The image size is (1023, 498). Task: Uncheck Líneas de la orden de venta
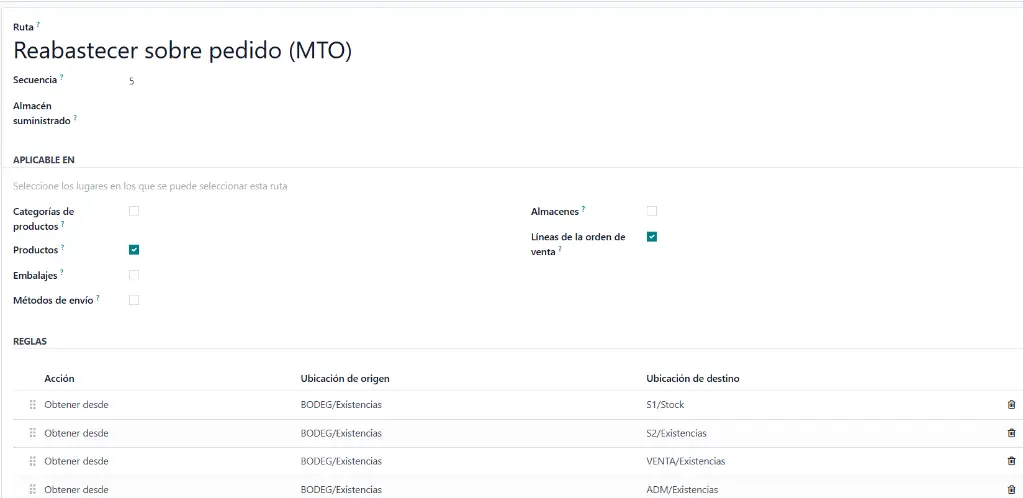point(652,237)
